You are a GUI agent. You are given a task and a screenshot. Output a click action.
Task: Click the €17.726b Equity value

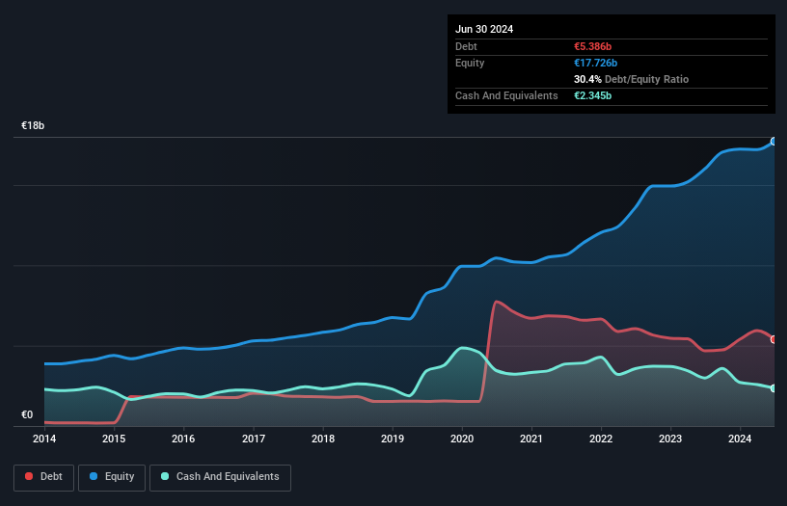[x=596, y=63]
